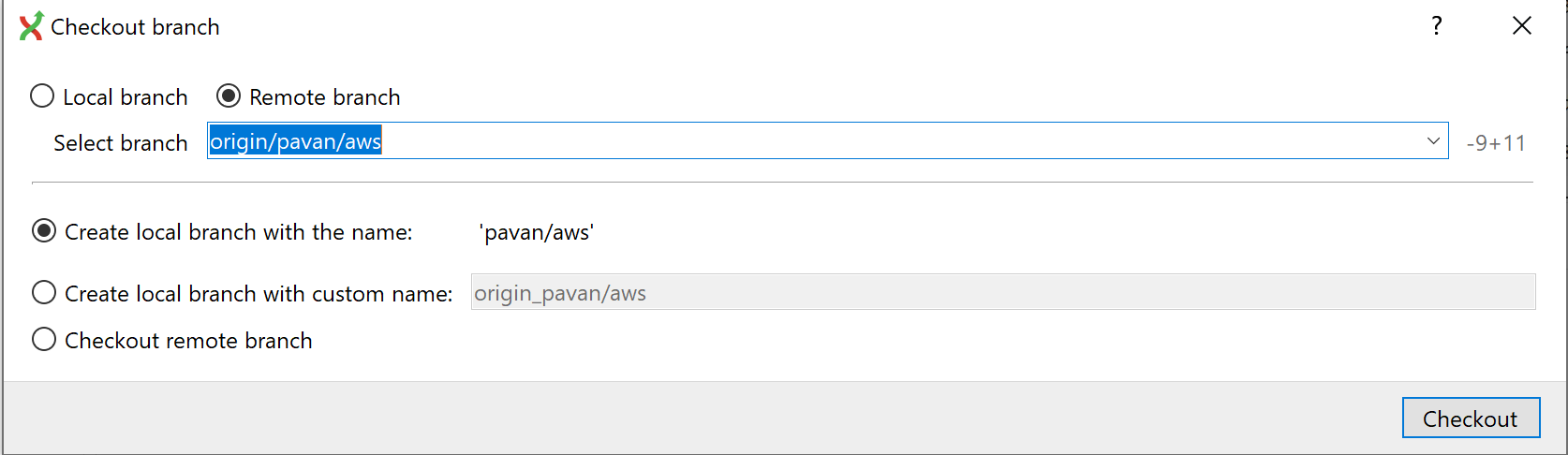The image size is (1568, 455).
Task: Select the Remote branch radio button
Action: (229, 96)
